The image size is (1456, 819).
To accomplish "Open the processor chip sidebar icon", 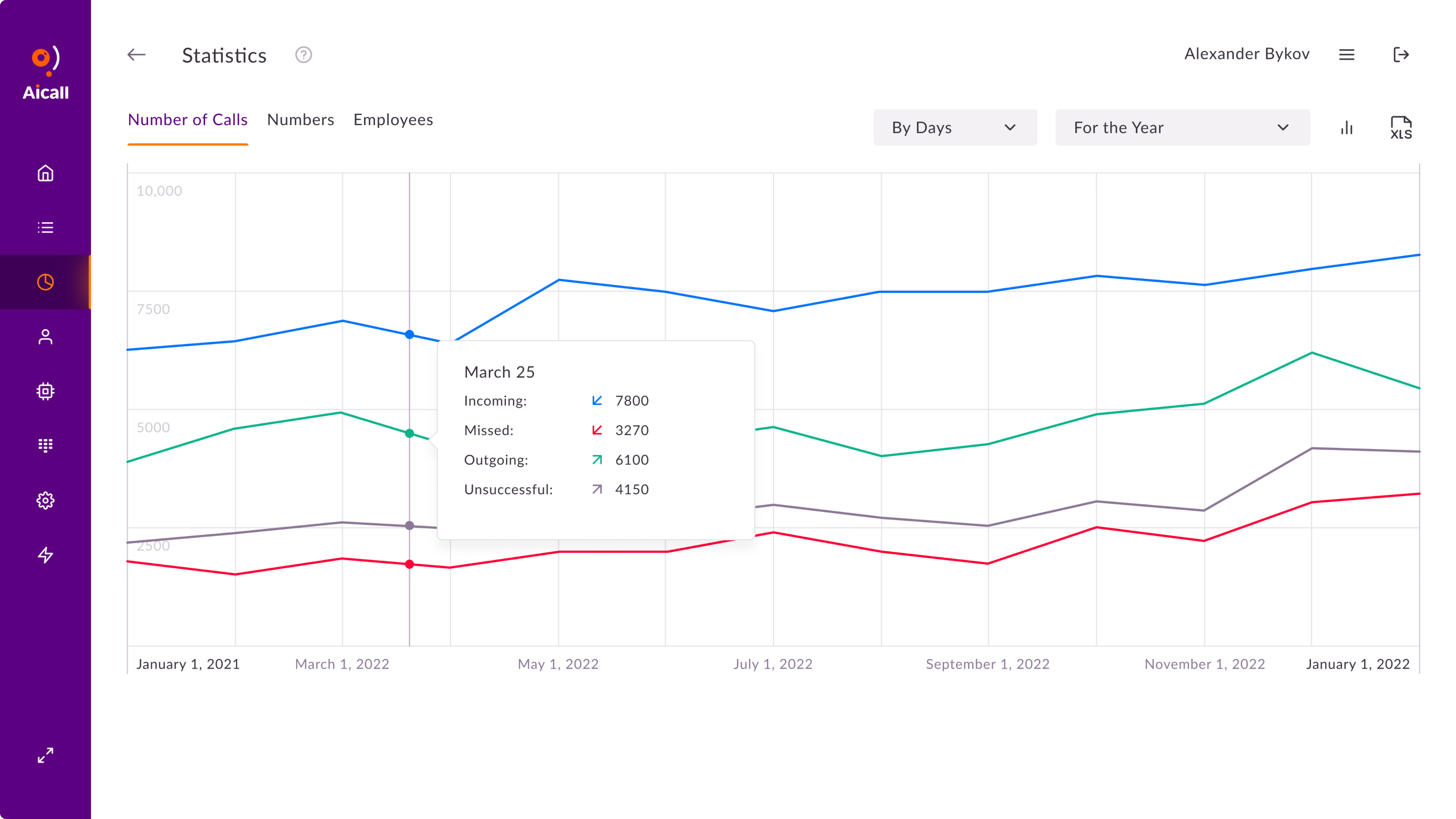I will pyautogui.click(x=45, y=391).
